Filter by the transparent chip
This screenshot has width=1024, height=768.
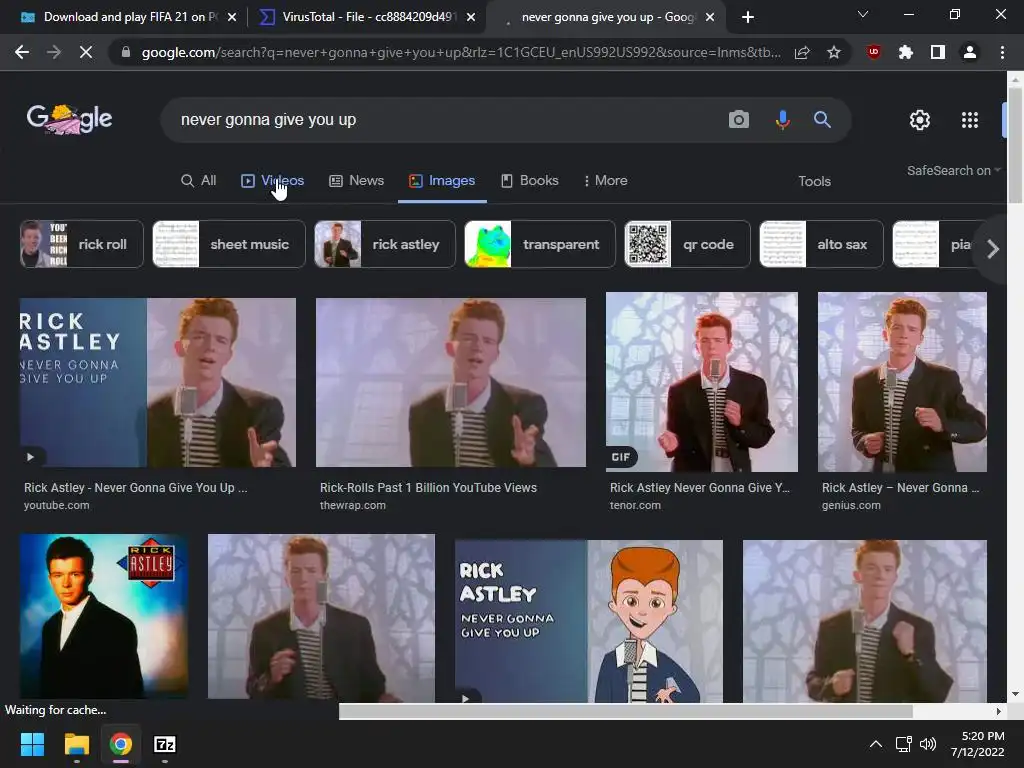539,244
